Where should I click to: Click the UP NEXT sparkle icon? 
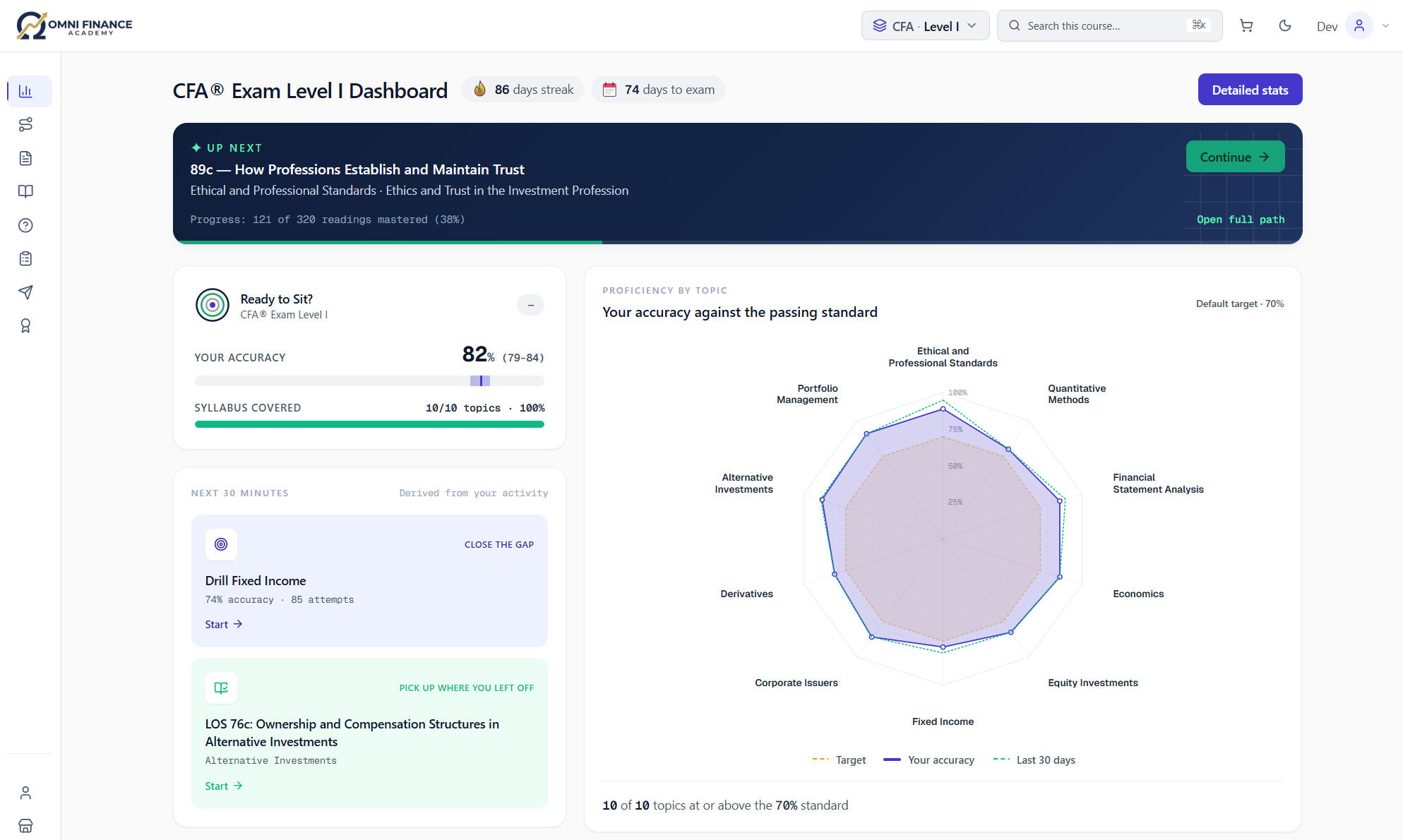pos(196,148)
